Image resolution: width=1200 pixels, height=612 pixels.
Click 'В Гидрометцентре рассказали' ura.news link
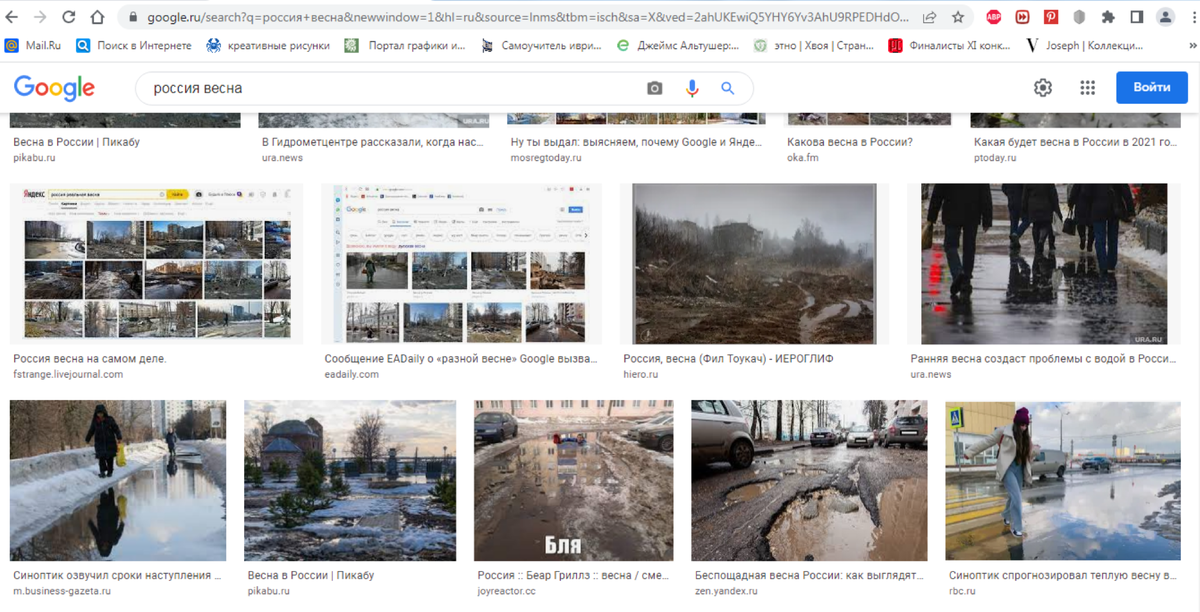(x=372, y=142)
